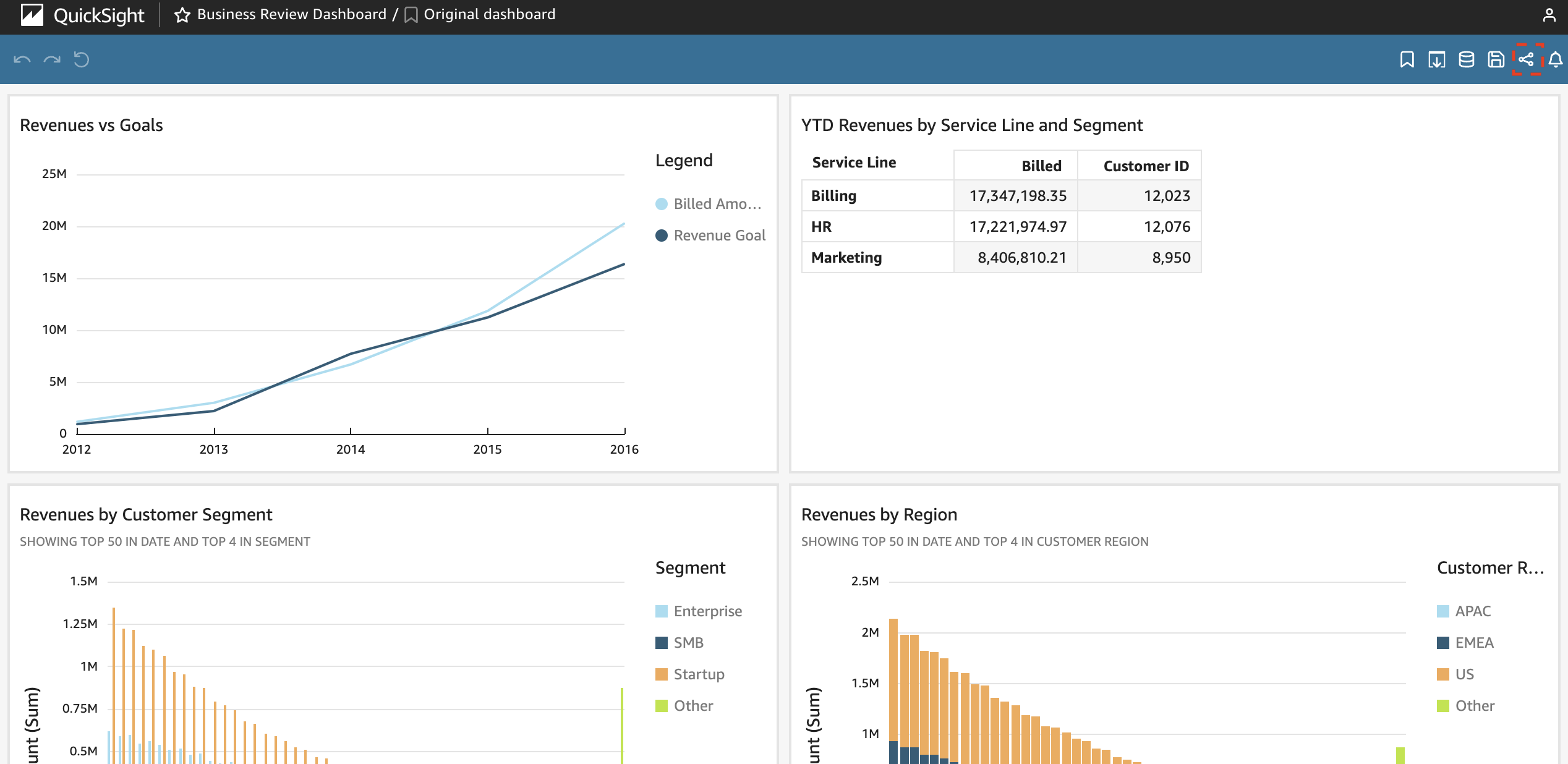The height and width of the screenshot is (764, 1568).
Task: Open the Bookmarks icon in toolbar
Action: point(1407,59)
